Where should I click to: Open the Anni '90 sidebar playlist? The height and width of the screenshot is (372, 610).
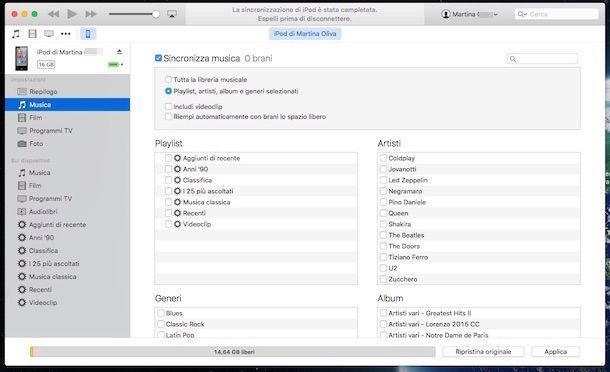click(x=68, y=237)
